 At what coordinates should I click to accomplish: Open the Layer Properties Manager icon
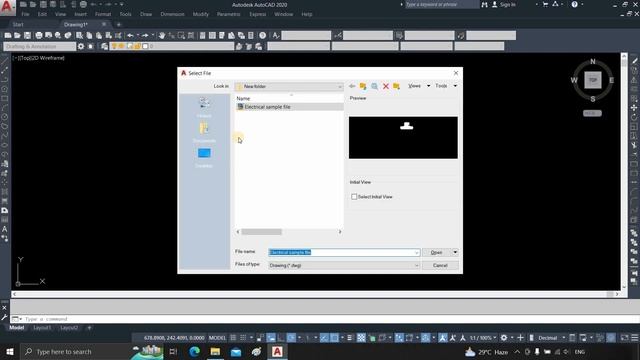[104, 47]
